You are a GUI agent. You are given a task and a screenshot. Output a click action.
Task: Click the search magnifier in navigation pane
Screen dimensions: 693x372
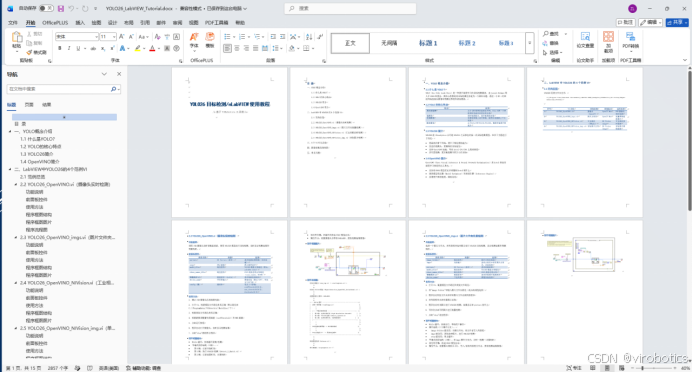pyautogui.click(x=114, y=89)
